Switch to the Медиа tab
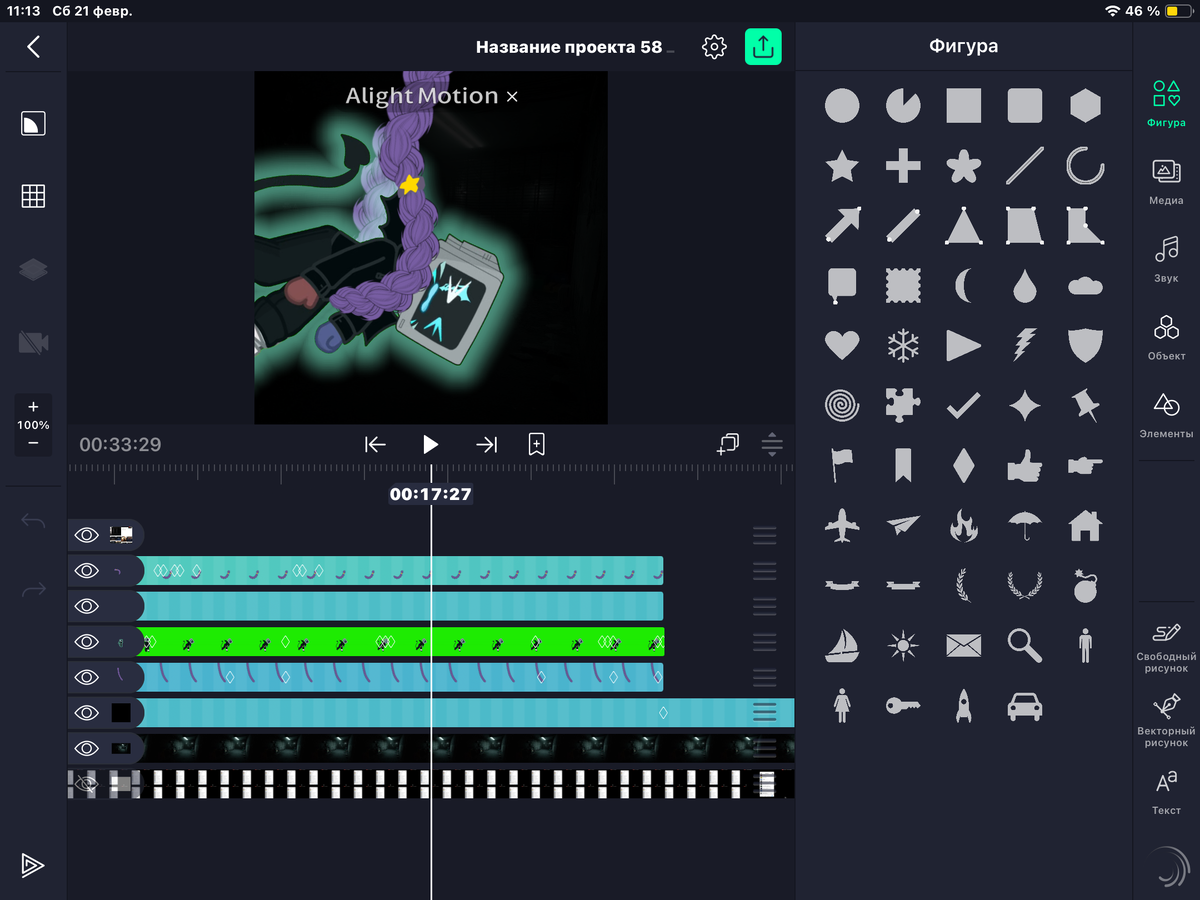 click(x=1166, y=181)
